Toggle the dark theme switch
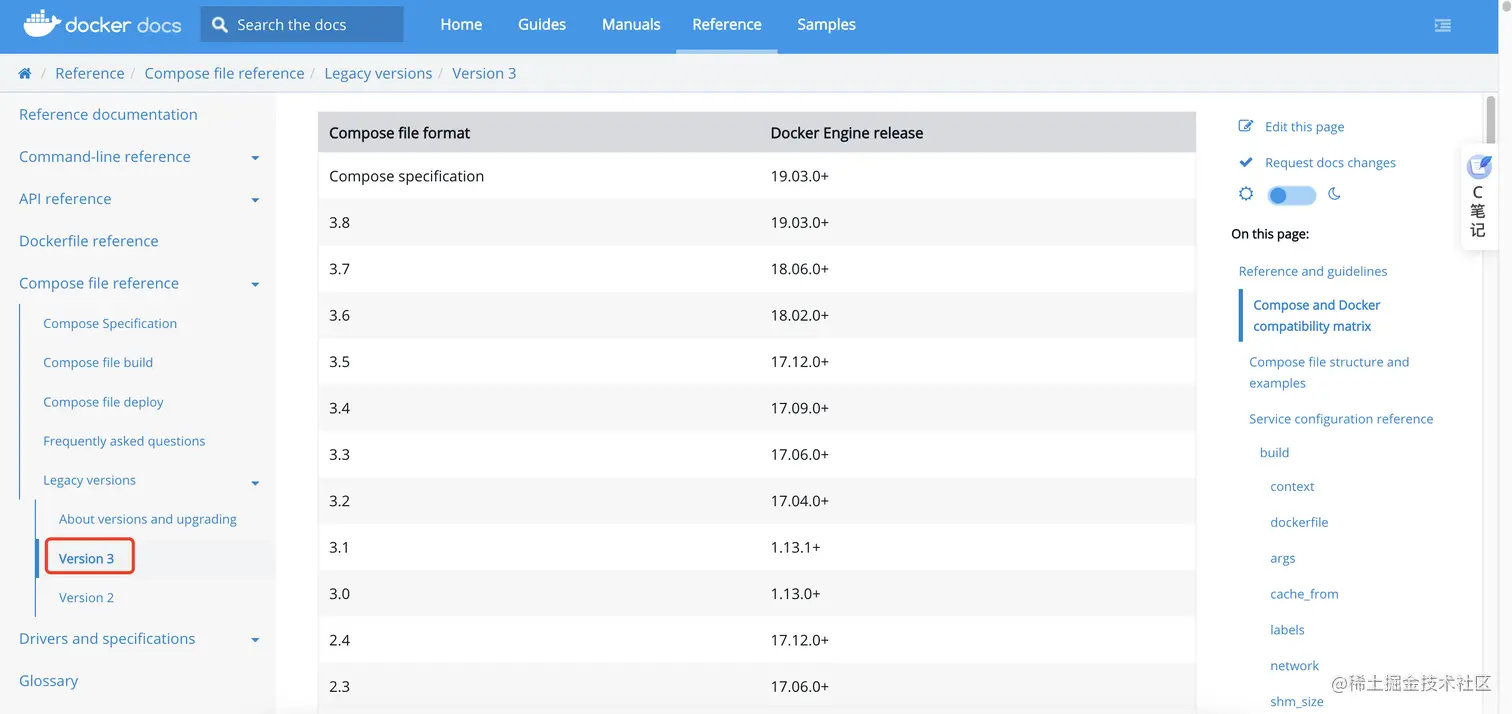The height and width of the screenshot is (714, 1512). click(1291, 195)
